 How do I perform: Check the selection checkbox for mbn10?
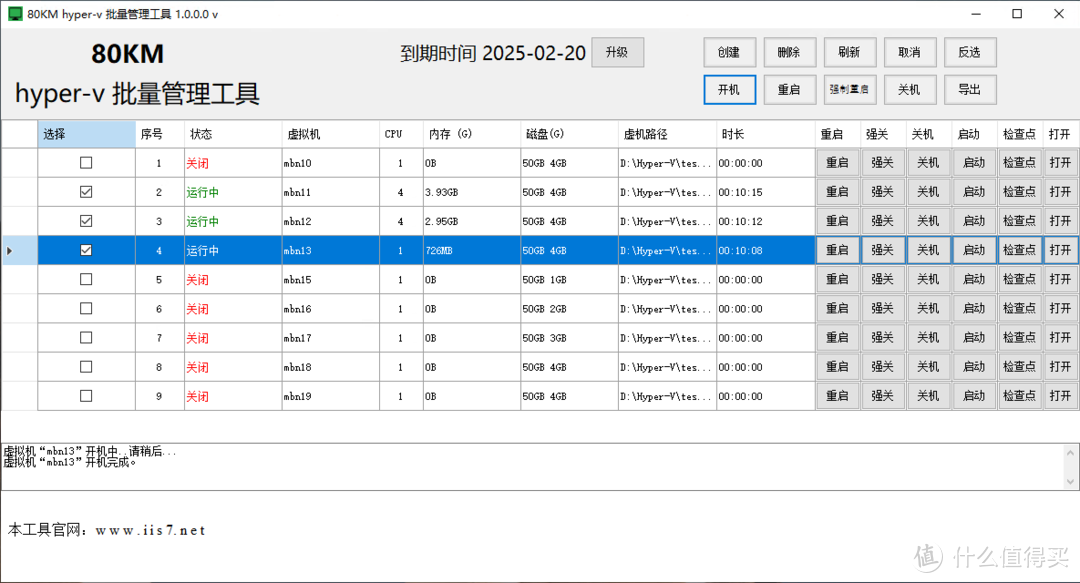86,162
